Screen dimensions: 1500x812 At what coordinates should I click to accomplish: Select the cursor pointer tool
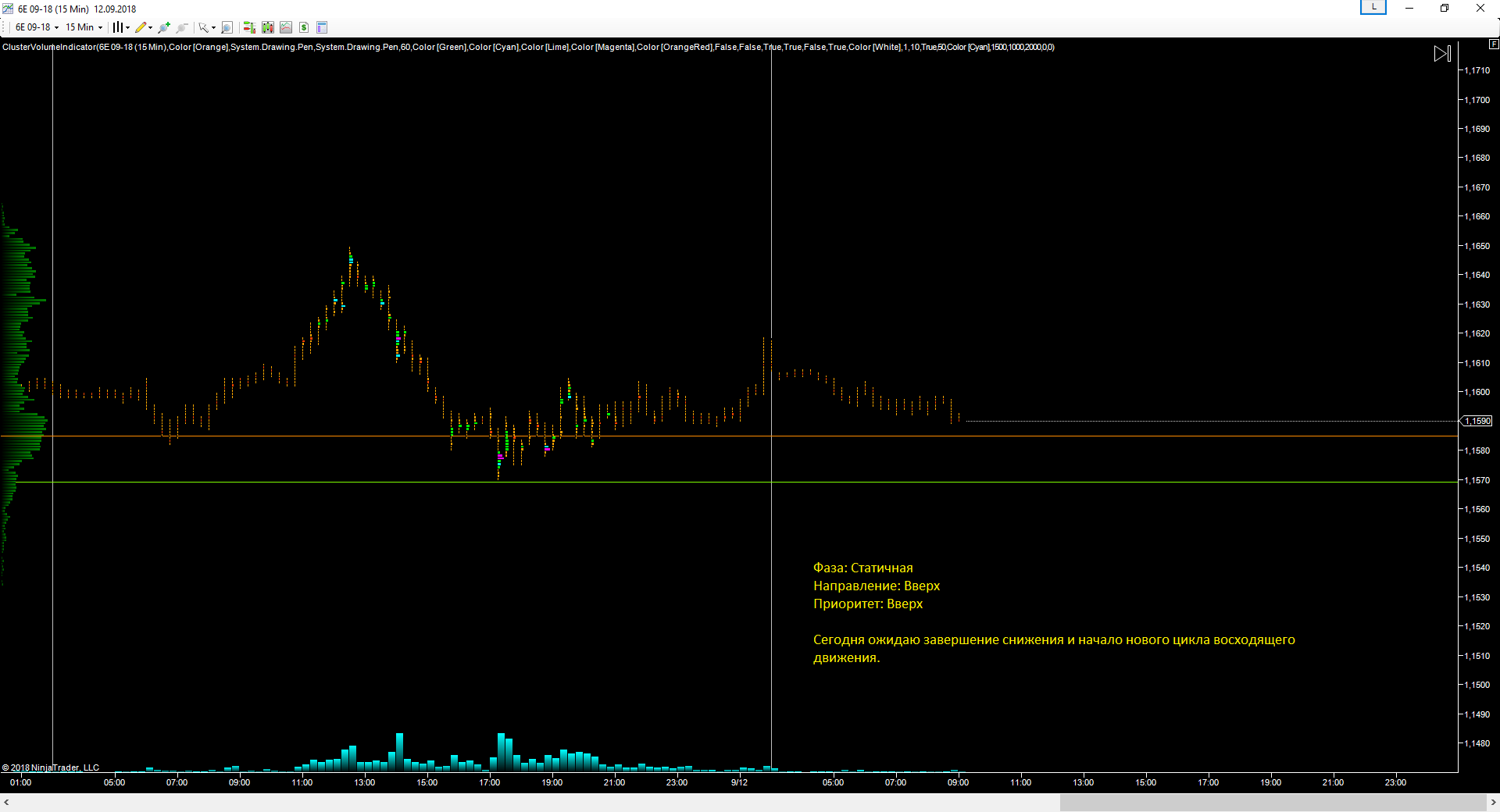(x=203, y=27)
